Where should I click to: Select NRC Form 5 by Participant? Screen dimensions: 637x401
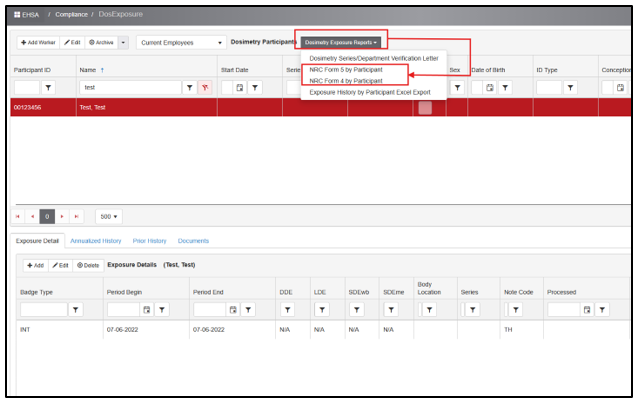(x=346, y=70)
